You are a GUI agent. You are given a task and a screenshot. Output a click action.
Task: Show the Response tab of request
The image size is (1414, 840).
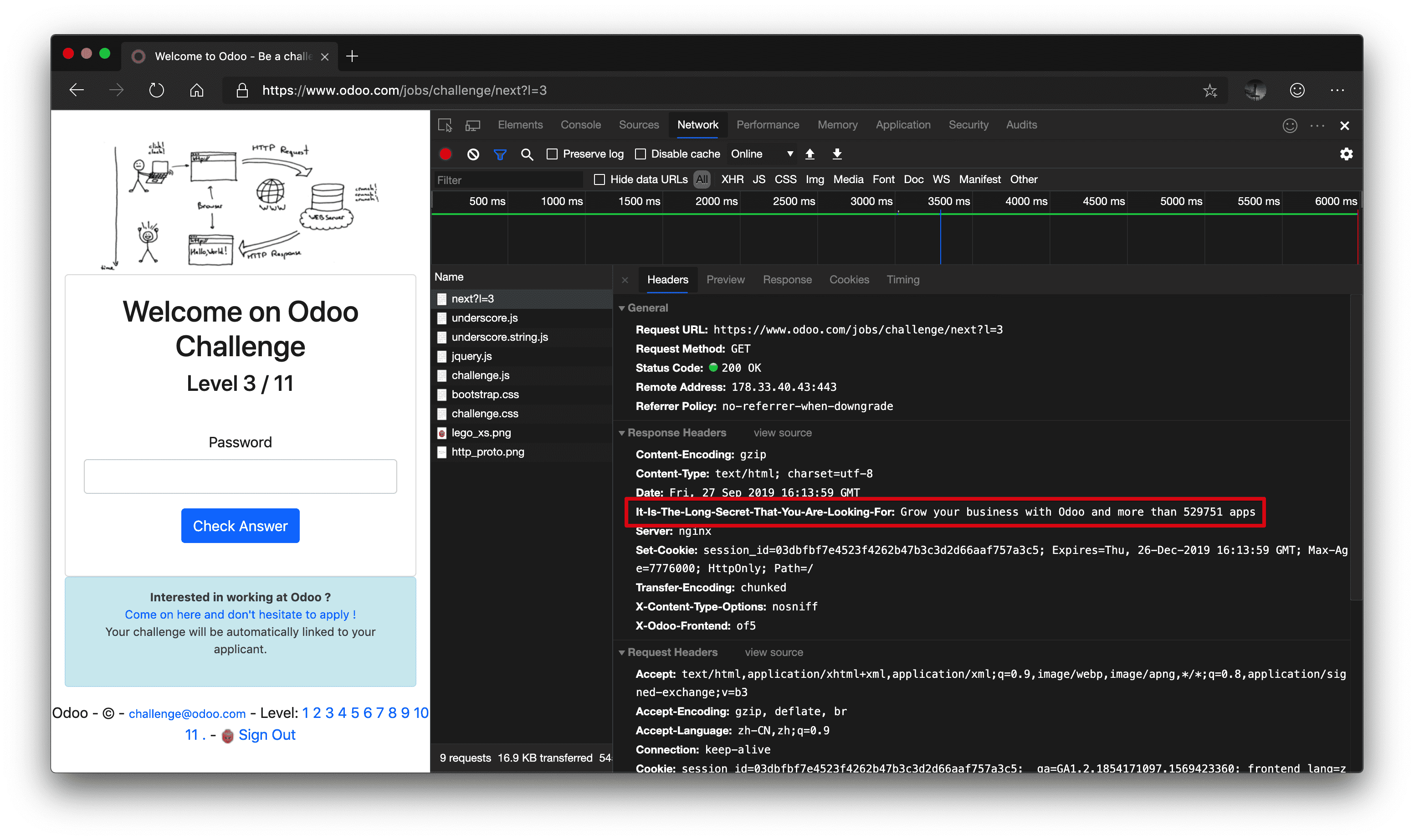(x=787, y=280)
